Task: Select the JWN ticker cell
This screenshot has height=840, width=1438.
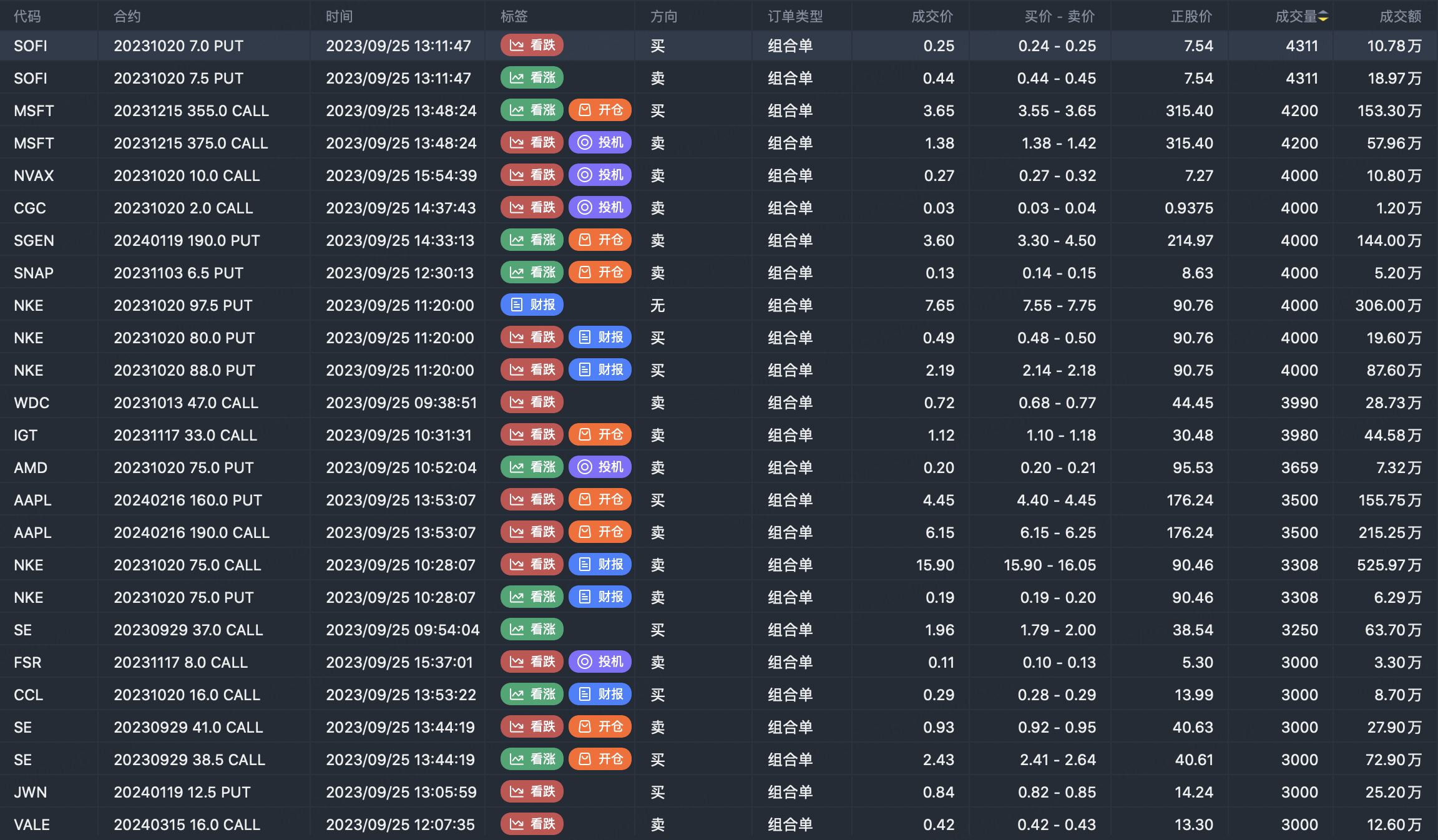Action: 30,792
